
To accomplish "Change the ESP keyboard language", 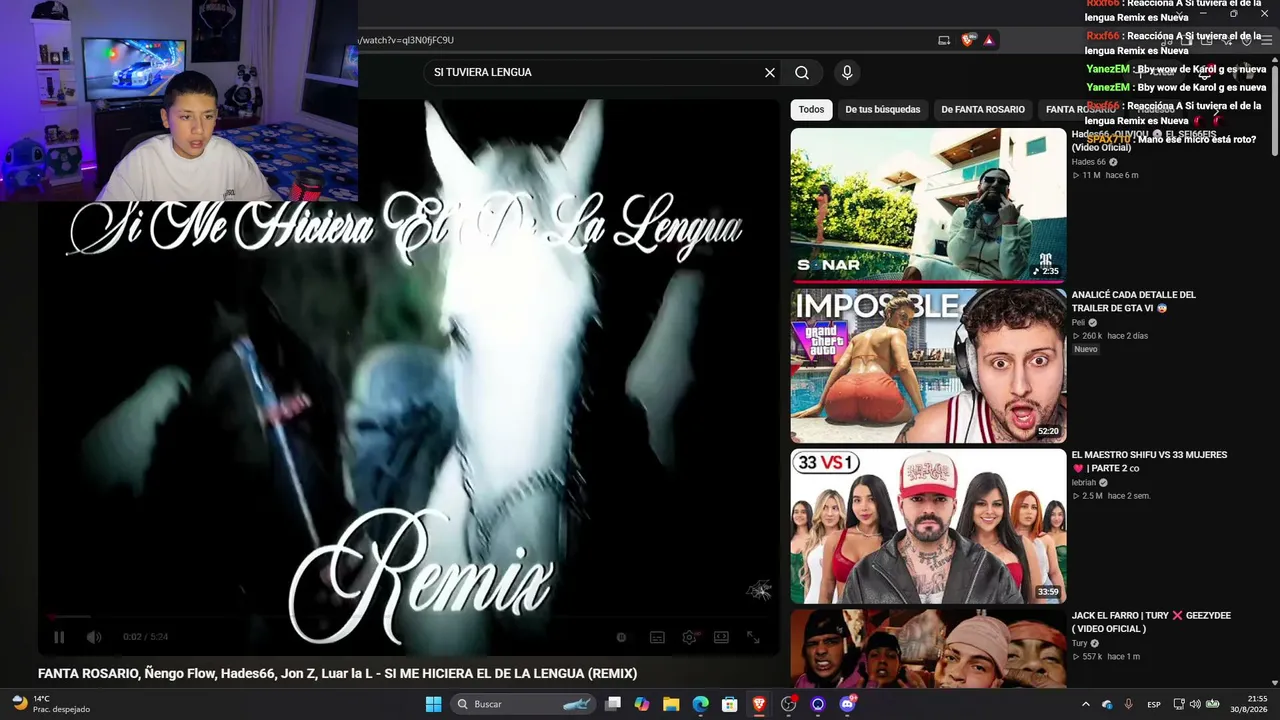I will click(1154, 704).
